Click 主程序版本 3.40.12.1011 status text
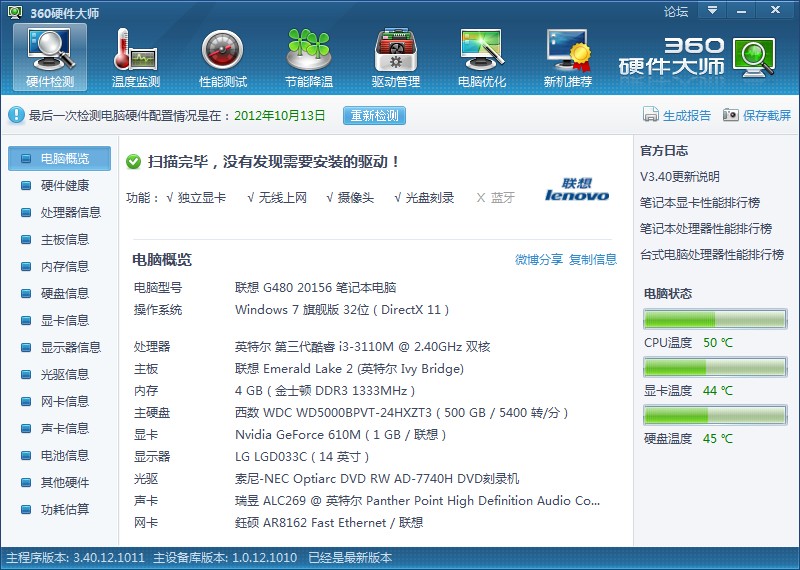This screenshot has width=800, height=570. [76, 558]
